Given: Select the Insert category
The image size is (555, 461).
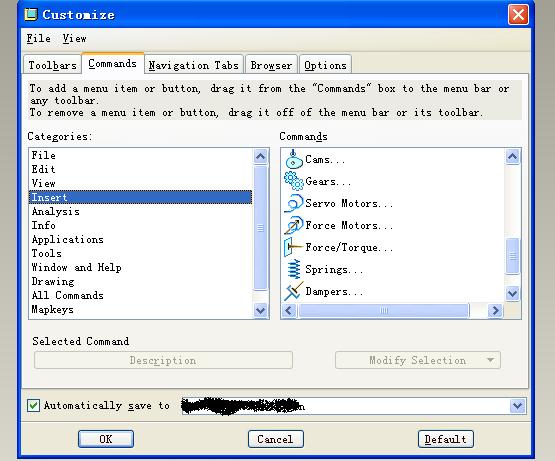Looking at the screenshot, I should (141, 197).
